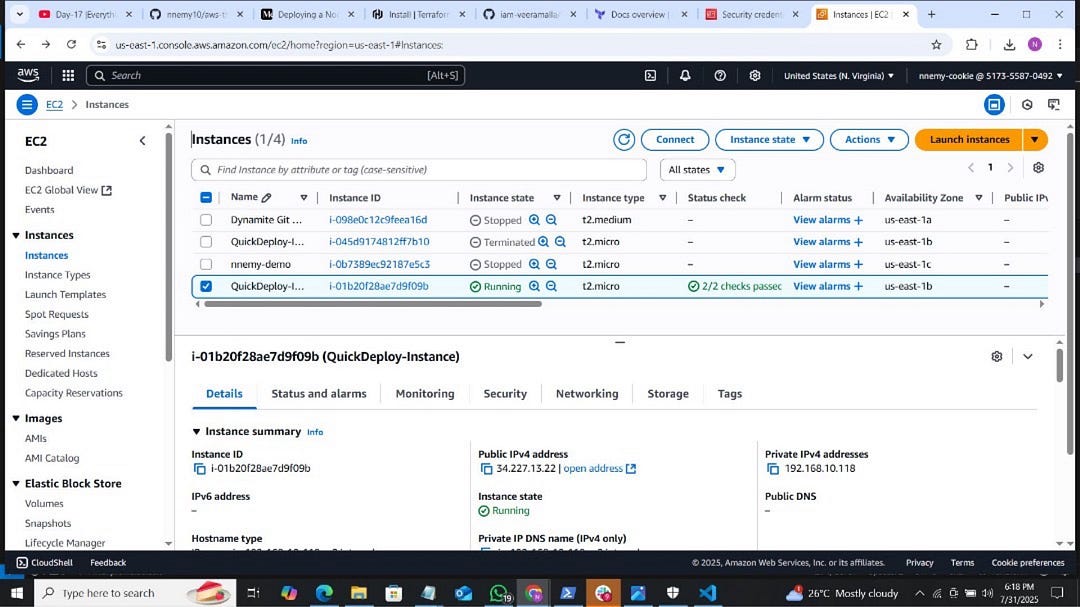
Task: Enable the select-all instances checkbox
Action: tap(206, 197)
